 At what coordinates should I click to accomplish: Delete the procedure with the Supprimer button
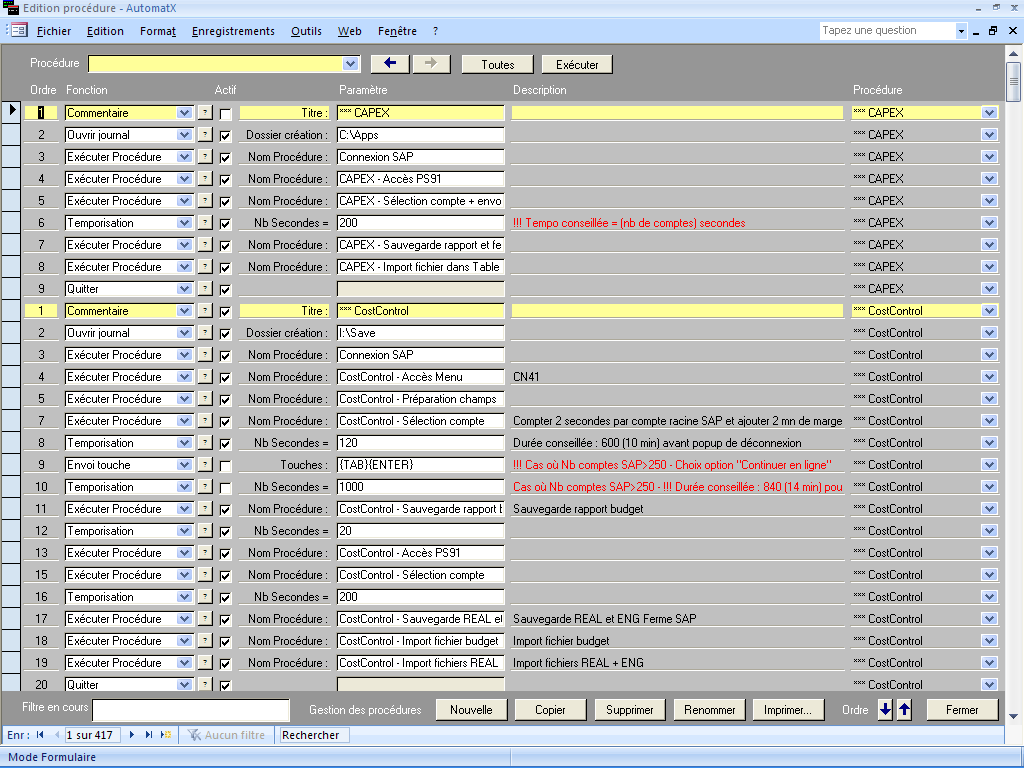630,709
